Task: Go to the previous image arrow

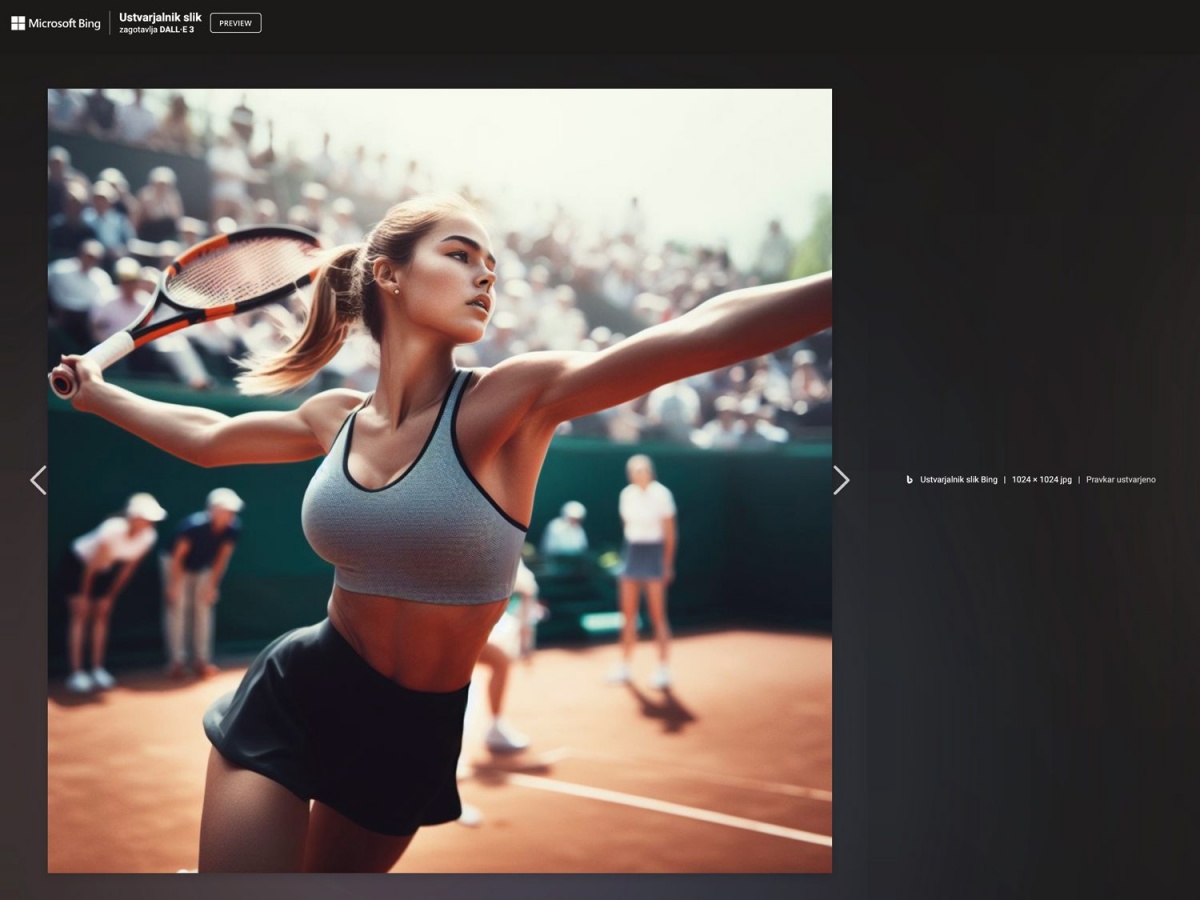Action: 38,480
